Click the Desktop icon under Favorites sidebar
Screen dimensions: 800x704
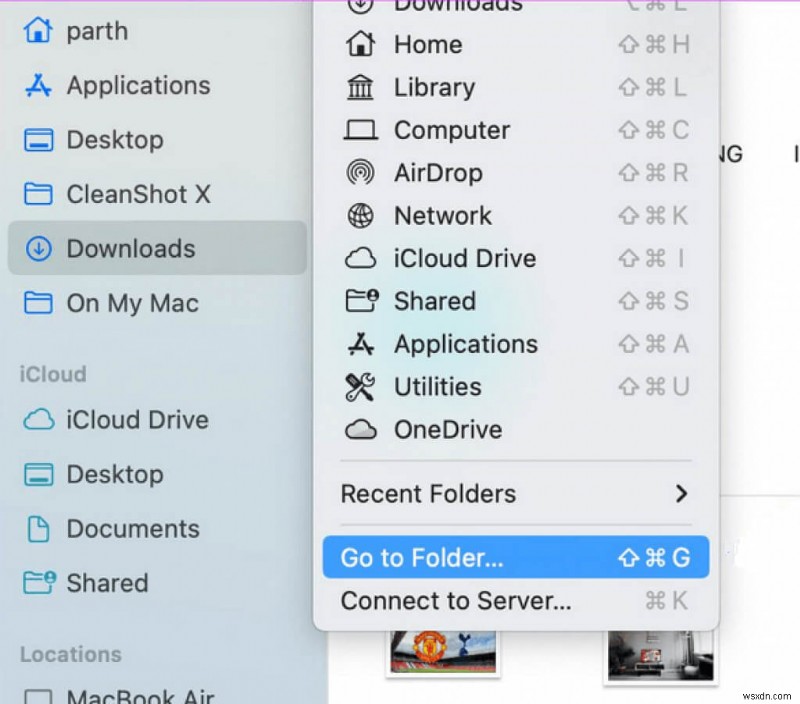[38, 140]
